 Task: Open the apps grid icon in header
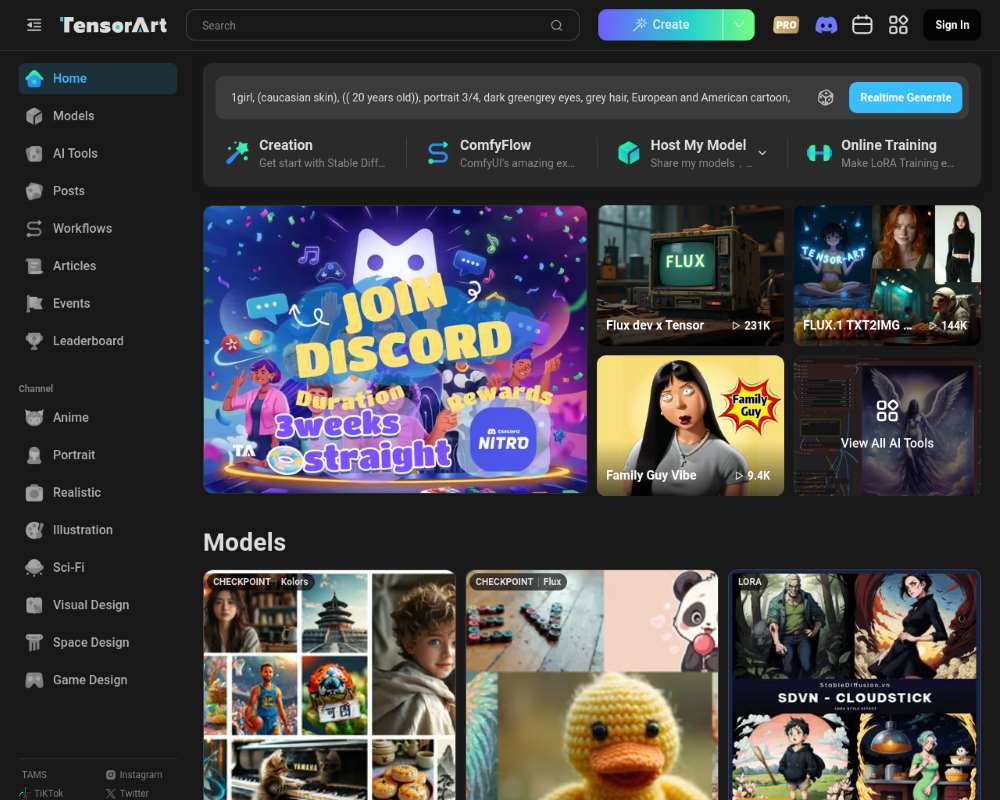(x=899, y=25)
